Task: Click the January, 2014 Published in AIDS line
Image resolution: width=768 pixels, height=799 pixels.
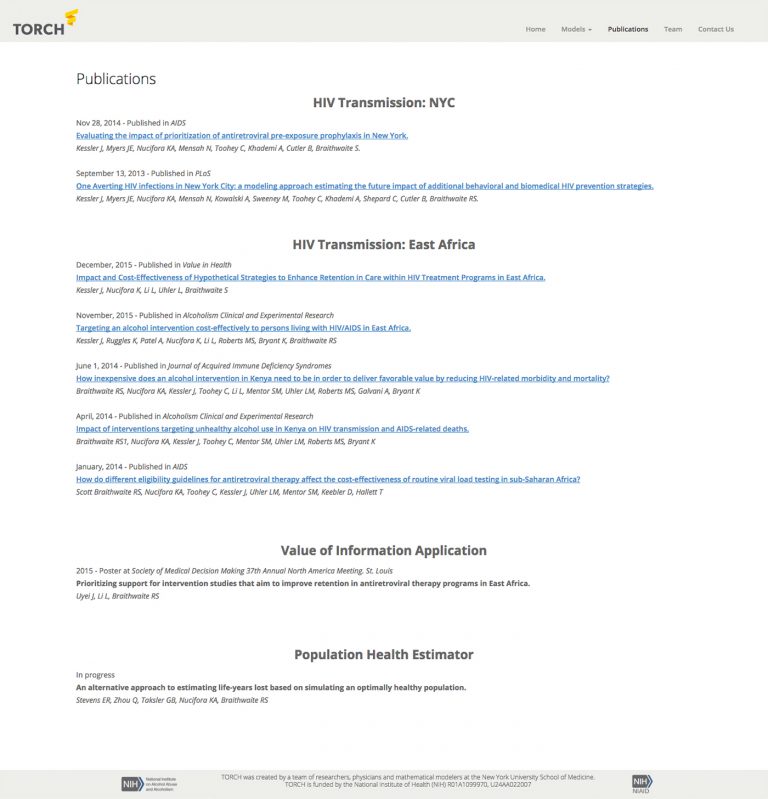Action: 131,467
